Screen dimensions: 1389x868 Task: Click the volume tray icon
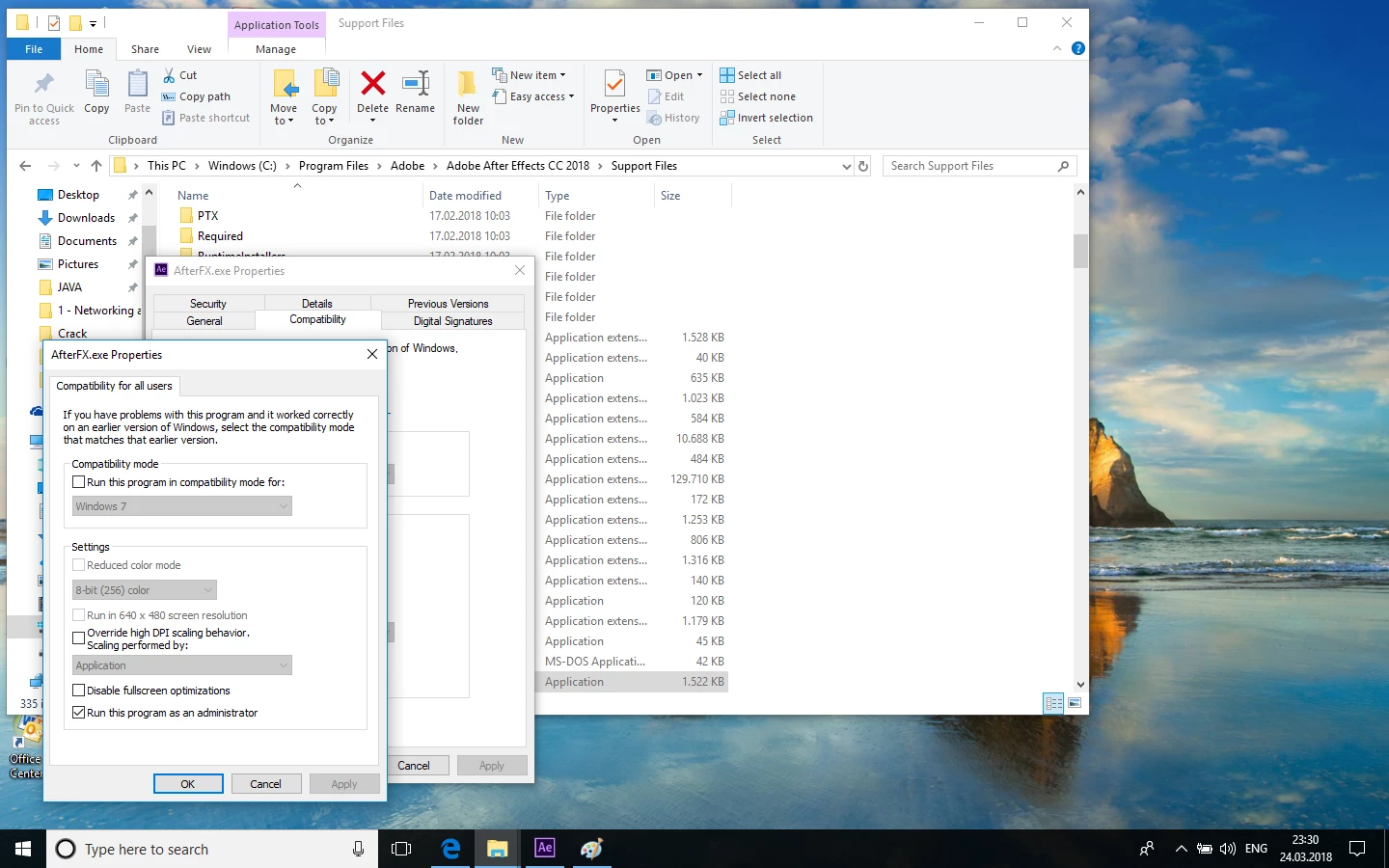1228,849
